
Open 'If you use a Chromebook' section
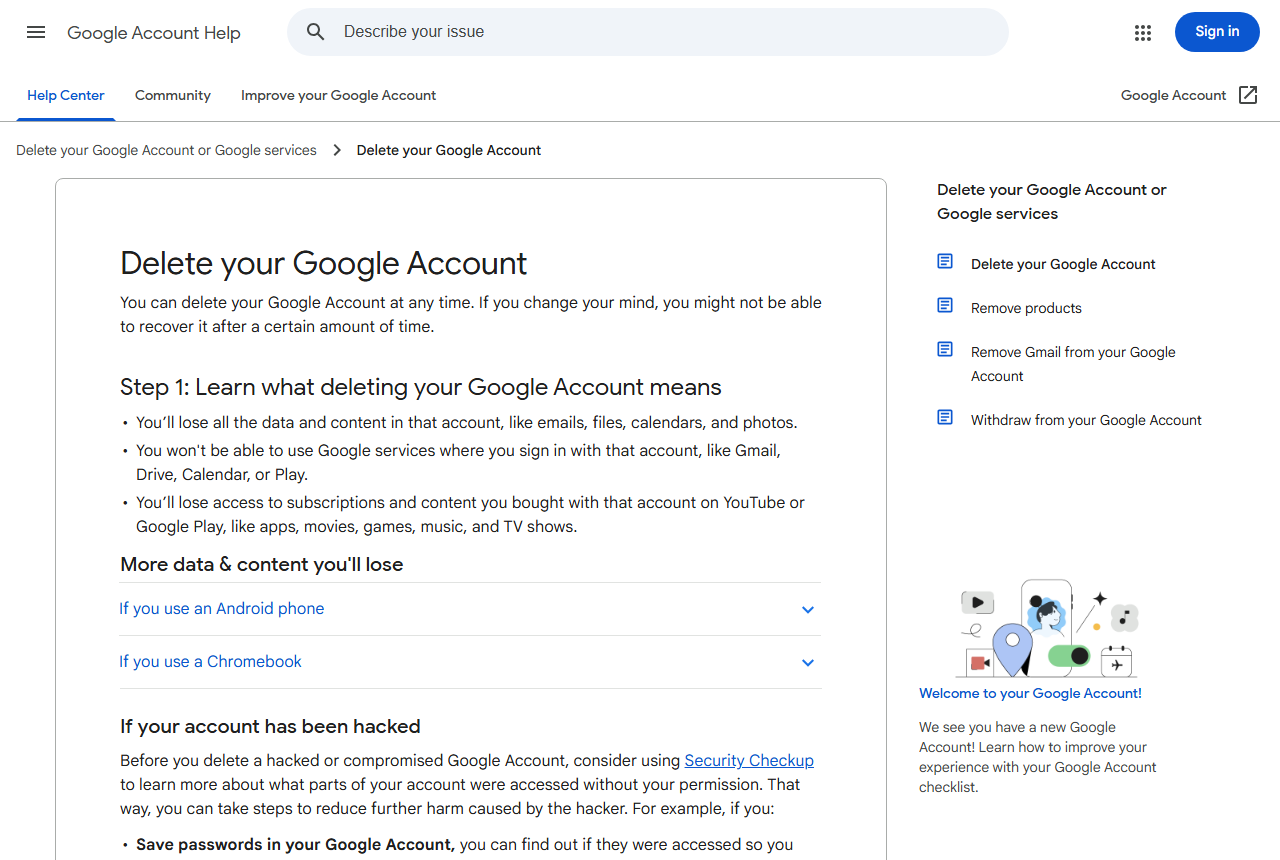pos(470,662)
